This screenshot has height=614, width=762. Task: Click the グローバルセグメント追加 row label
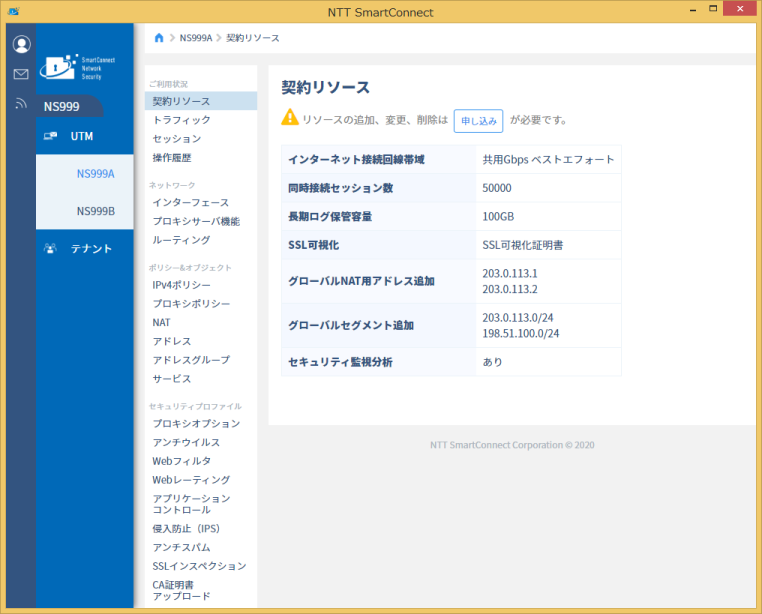click(x=351, y=325)
